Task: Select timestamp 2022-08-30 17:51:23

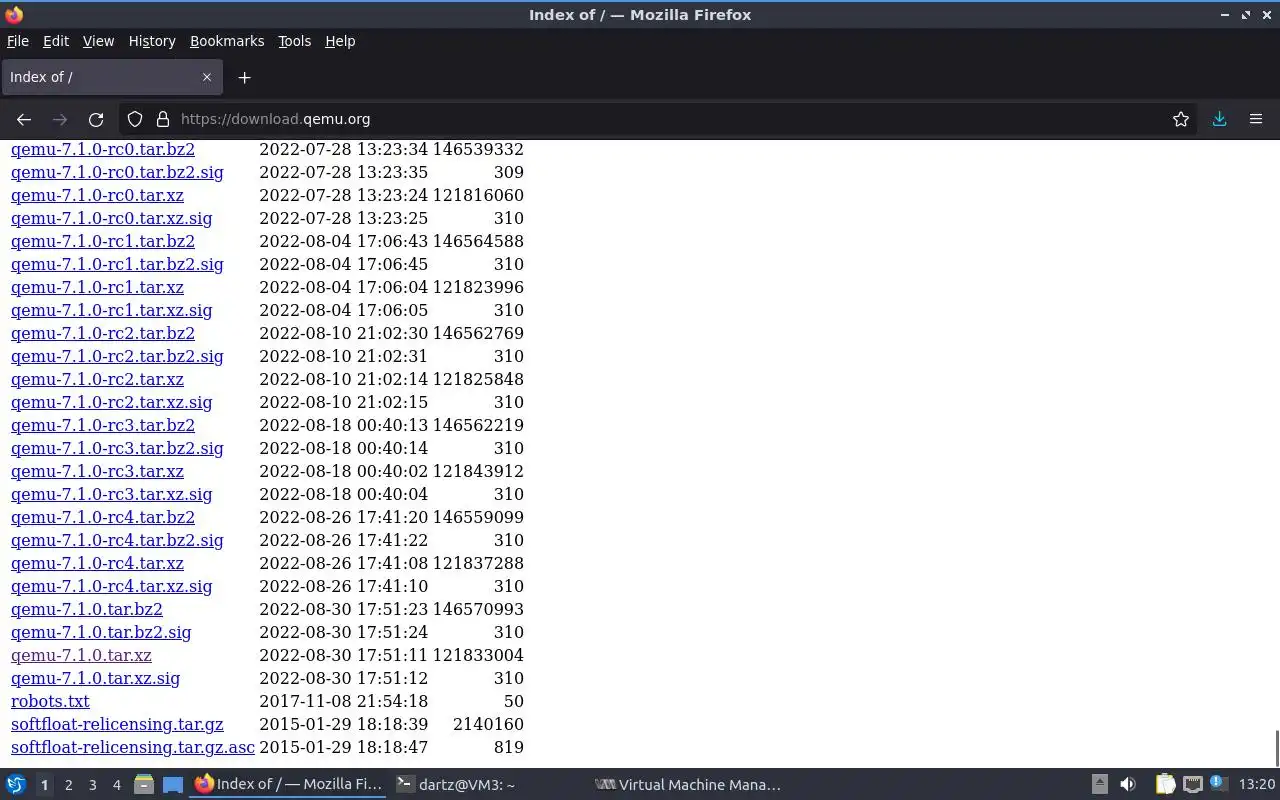Action: (x=343, y=609)
